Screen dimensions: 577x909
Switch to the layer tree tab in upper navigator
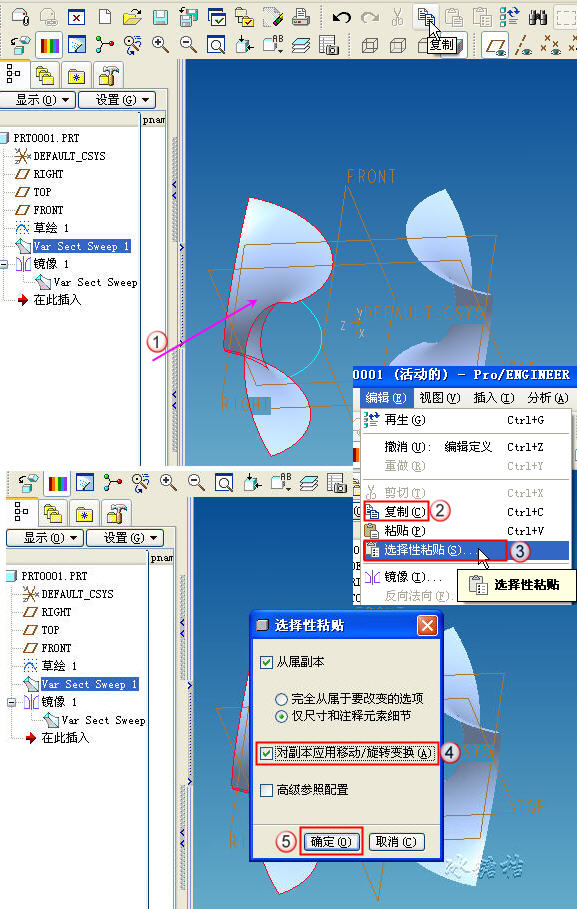(44, 75)
